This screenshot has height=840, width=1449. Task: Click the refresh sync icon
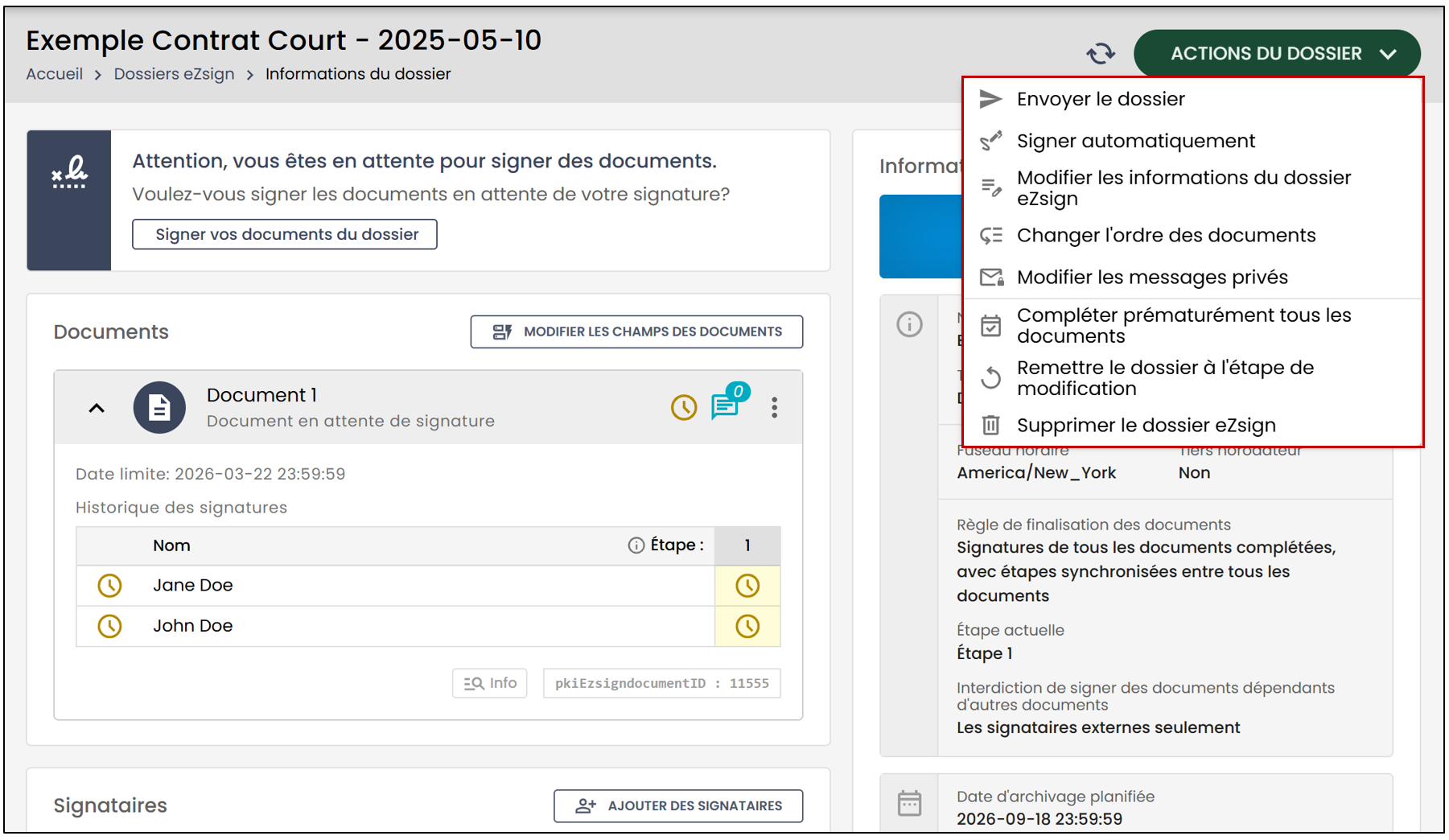tap(1101, 54)
